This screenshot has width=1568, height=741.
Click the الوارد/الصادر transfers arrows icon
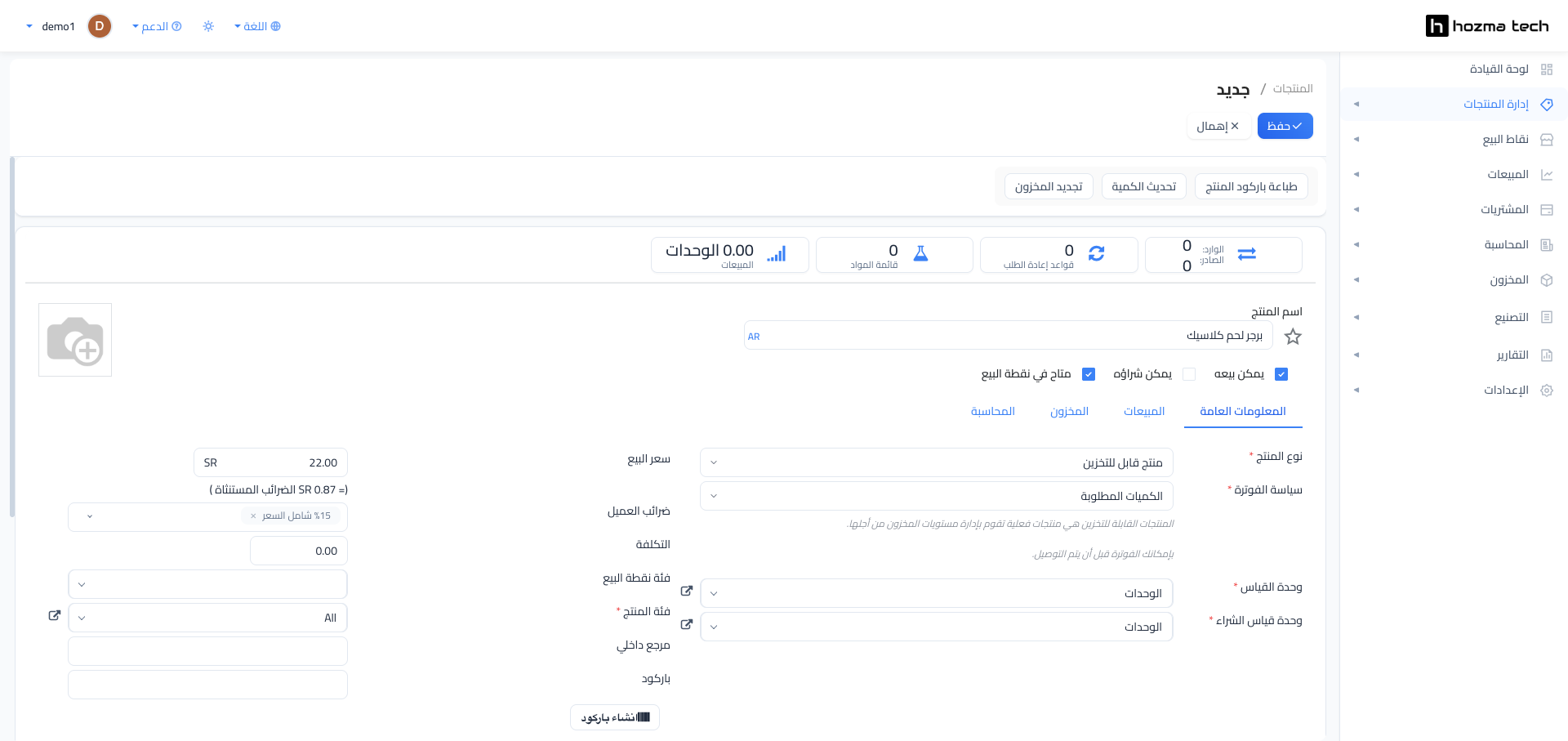(x=1246, y=254)
